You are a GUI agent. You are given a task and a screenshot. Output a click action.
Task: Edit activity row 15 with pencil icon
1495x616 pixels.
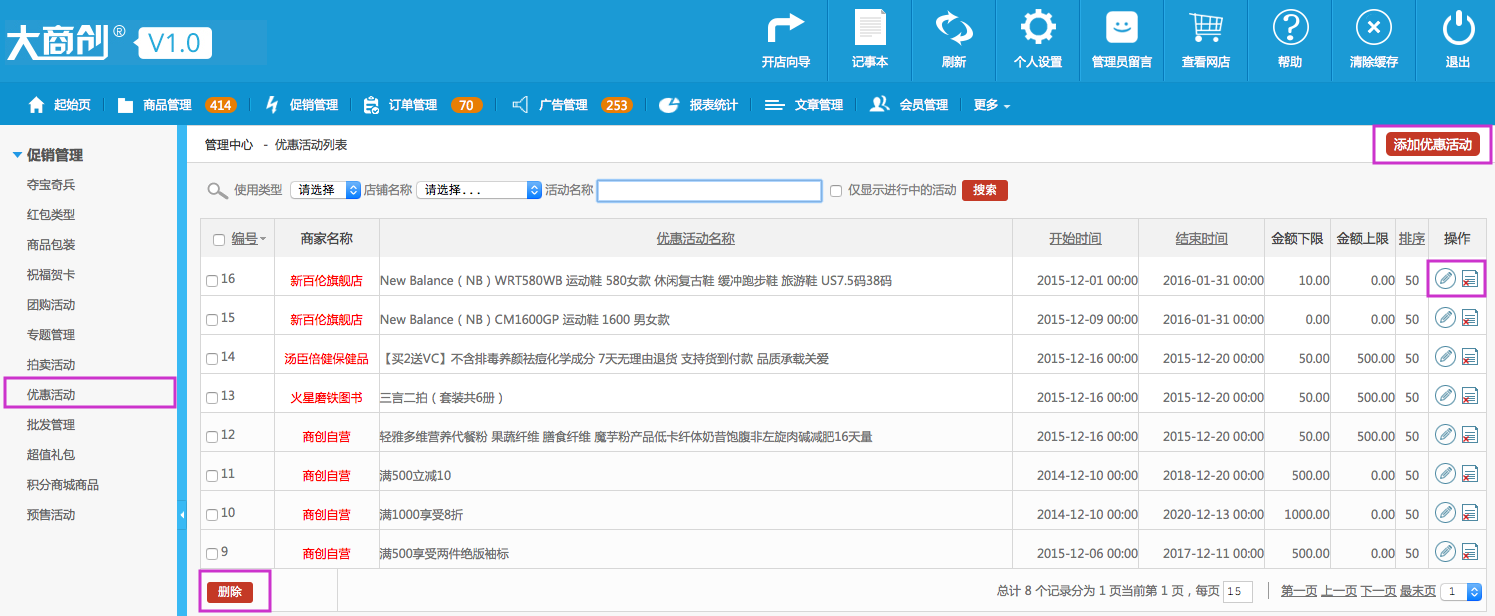click(1445, 317)
